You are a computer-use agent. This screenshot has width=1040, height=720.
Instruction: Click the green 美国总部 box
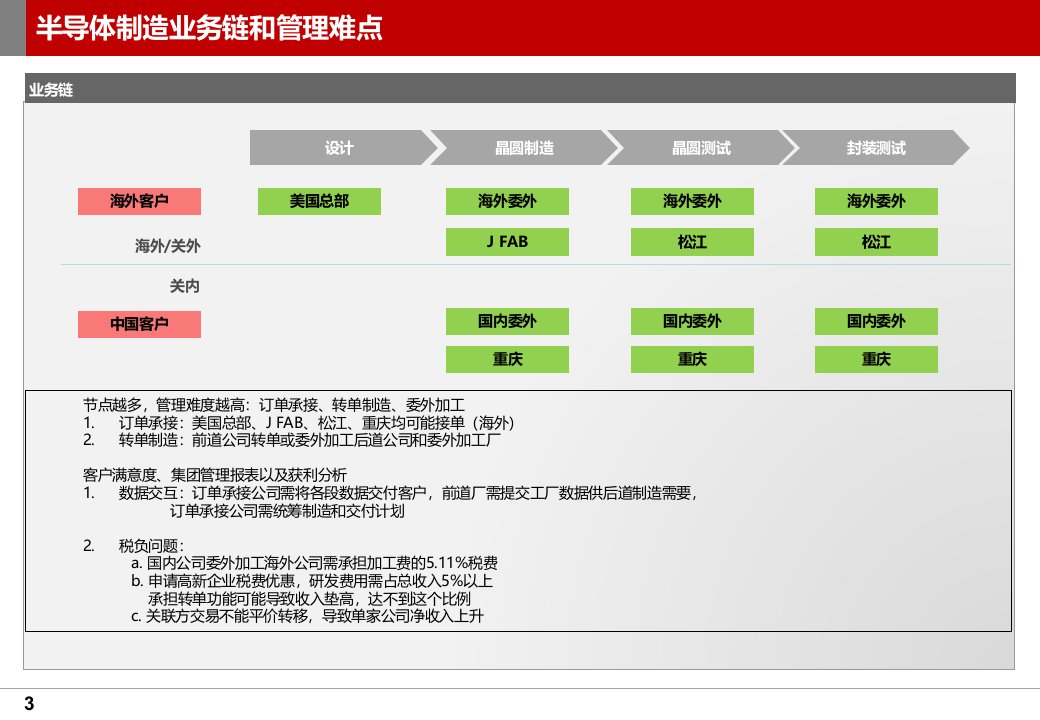319,201
